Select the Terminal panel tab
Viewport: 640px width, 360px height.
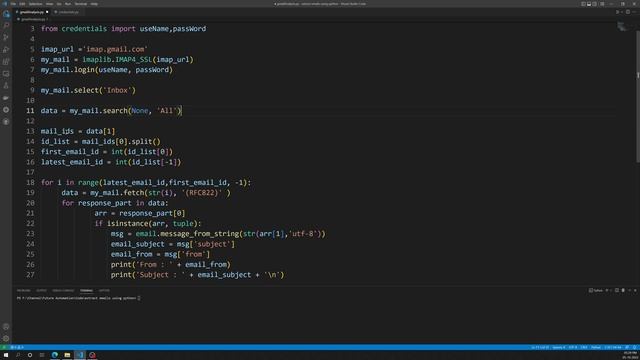[86, 291]
